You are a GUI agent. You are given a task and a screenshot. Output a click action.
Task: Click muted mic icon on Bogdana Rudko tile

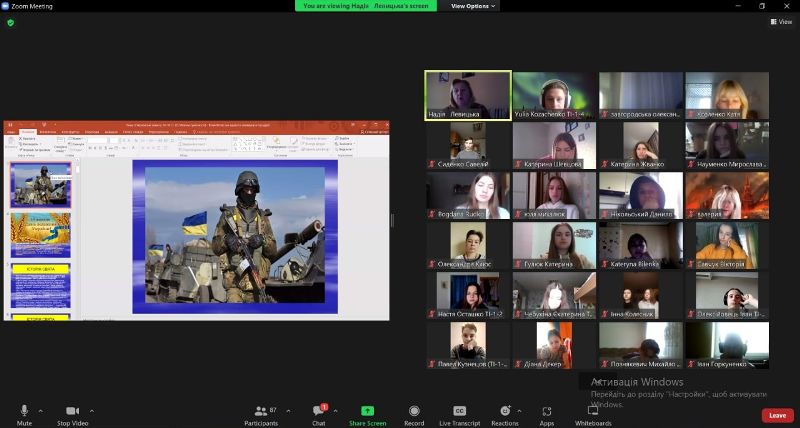click(432, 214)
